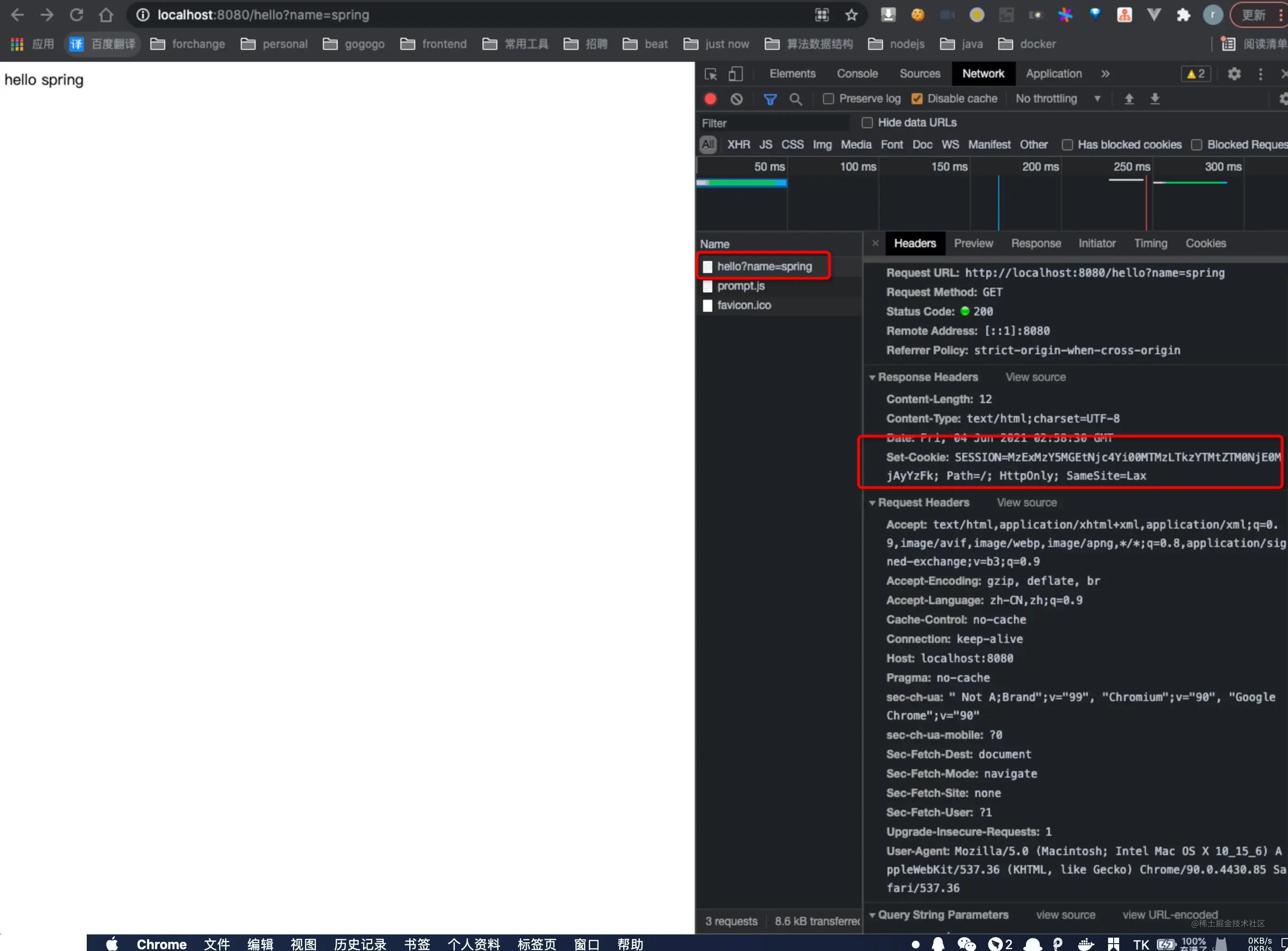The width and height of the screenshot is (1288, 951).
Task: Open the network search magnifier
Action: pos(795,99)
